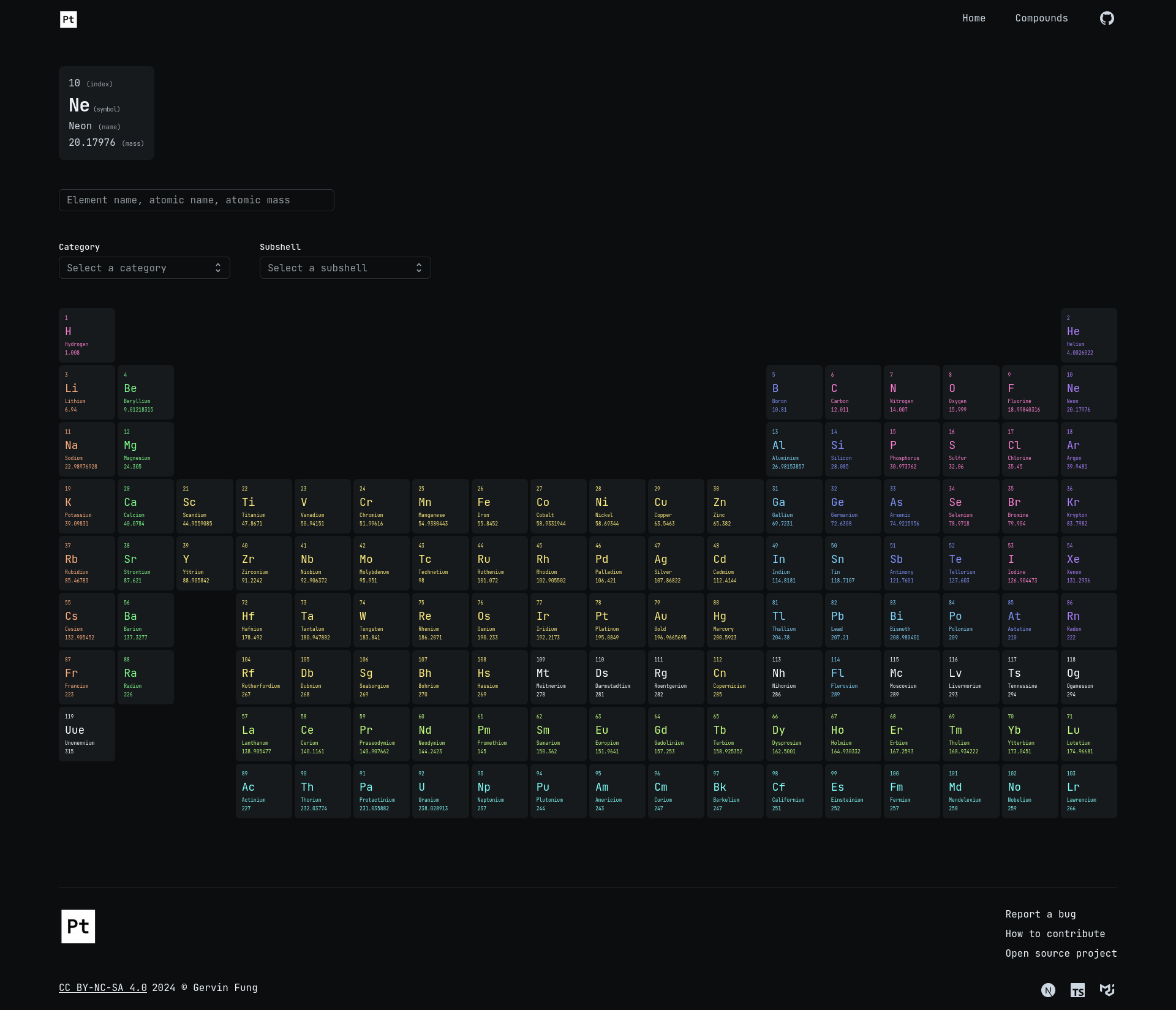Image resolution: width=1176 pixels, height=1010 pixels.
Task: Select the Uranium element tile
Action: 440,791
